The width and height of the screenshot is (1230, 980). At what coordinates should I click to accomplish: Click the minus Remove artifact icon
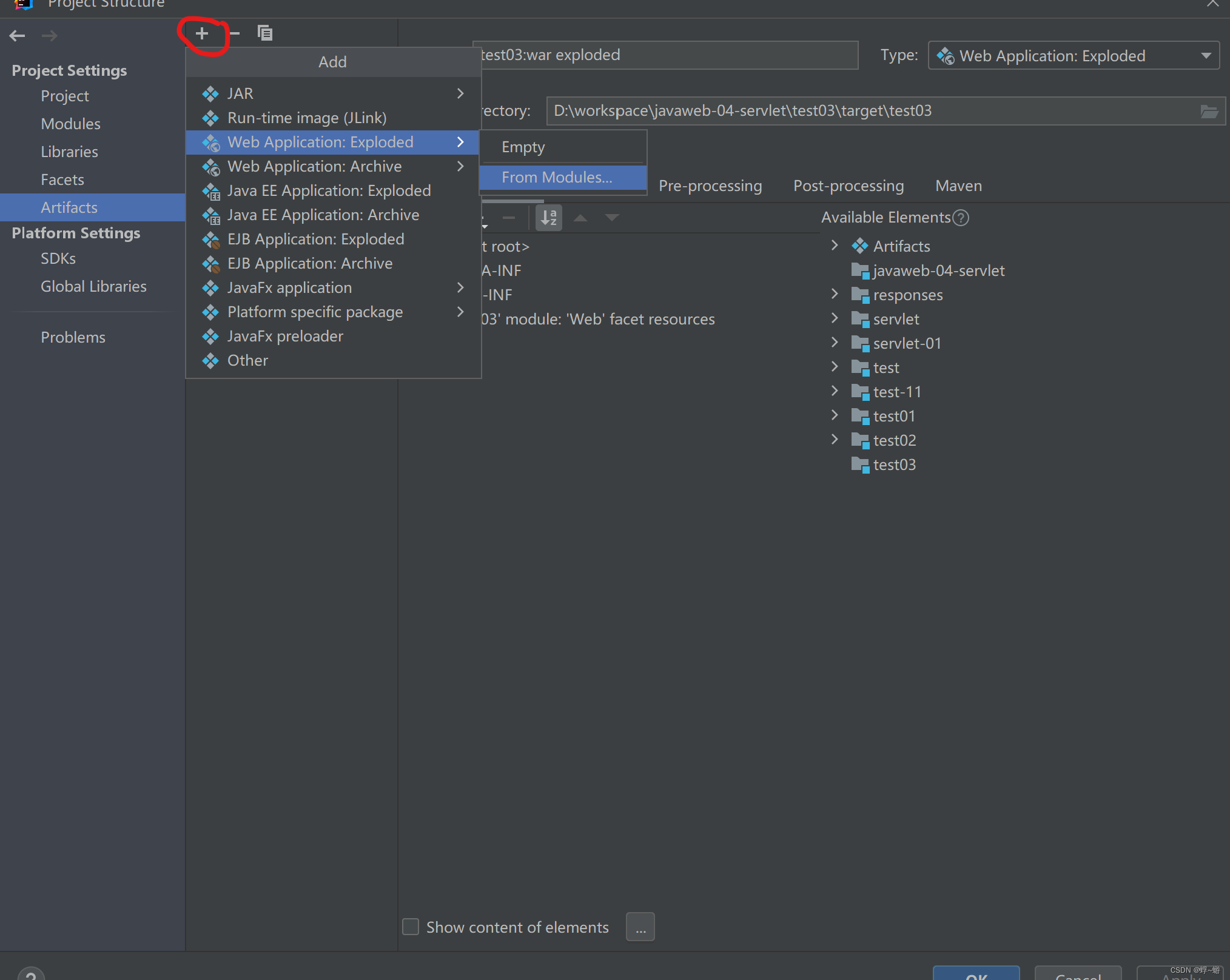235,33
